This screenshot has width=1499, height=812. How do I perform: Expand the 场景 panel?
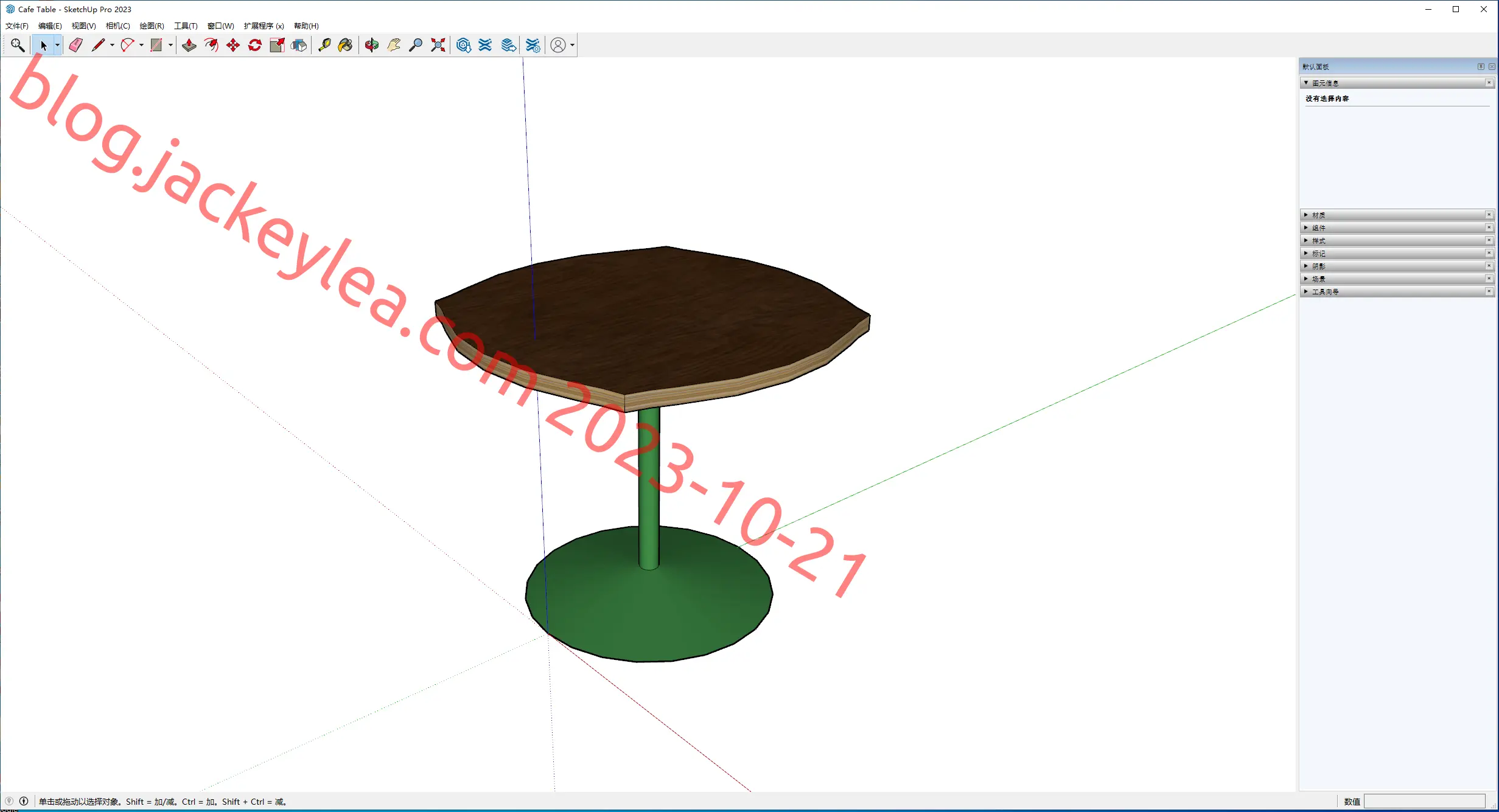pos(1306,279)
